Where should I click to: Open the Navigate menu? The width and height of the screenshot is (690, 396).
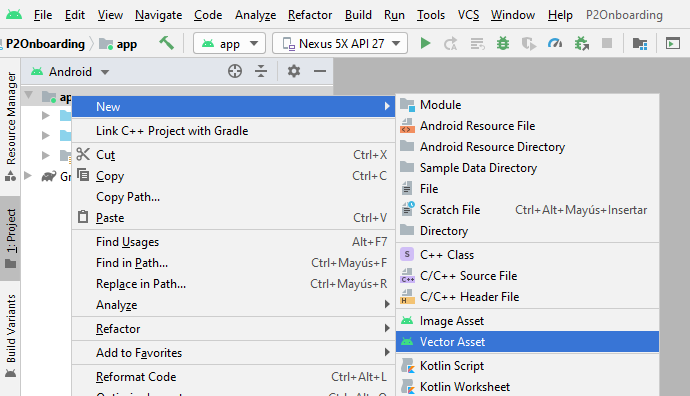click(158, 15)
